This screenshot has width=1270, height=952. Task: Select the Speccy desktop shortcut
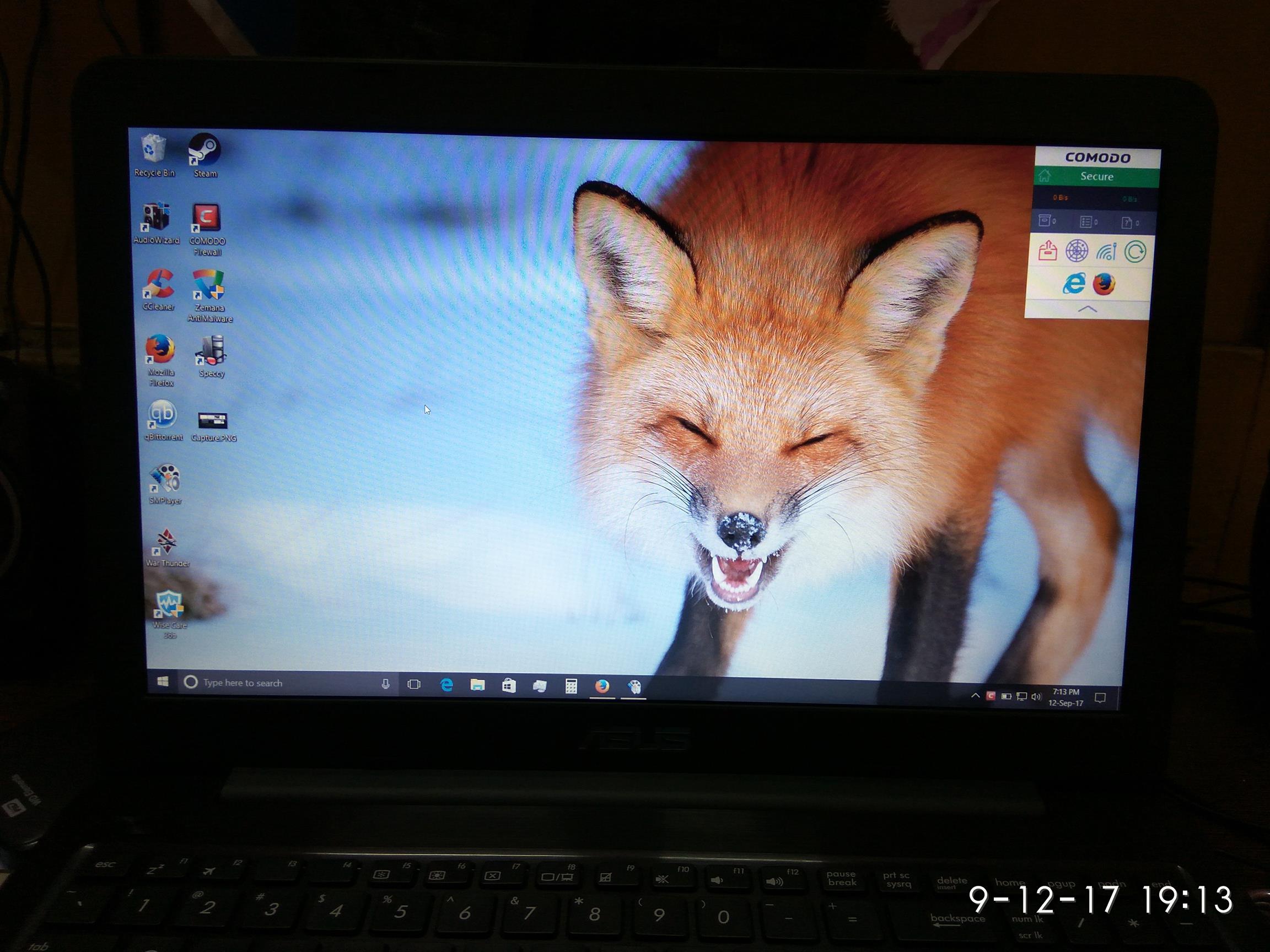(211, 351)
